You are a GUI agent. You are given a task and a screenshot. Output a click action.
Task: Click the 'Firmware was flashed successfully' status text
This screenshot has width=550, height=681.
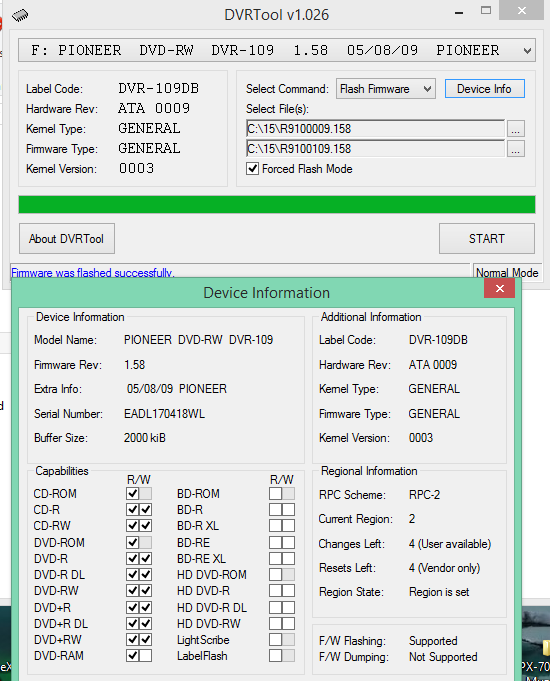(93, 273)
